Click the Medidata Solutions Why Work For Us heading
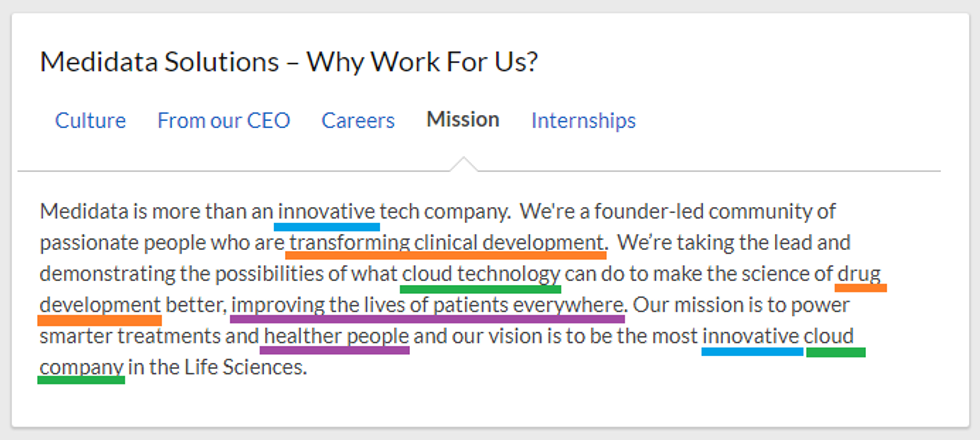This screenshot has height=440, width=980. click(289, 62)
